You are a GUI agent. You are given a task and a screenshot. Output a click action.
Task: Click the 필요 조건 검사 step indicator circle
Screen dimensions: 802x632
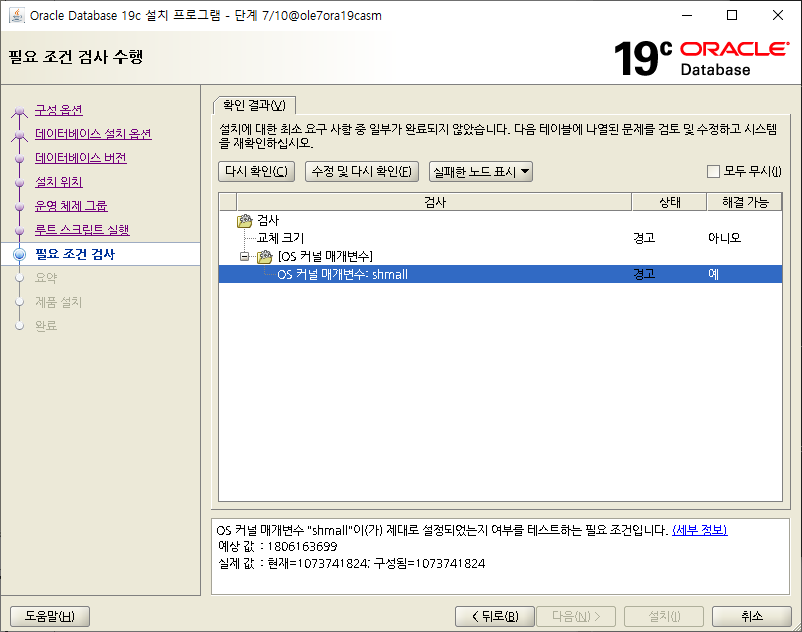19,254
